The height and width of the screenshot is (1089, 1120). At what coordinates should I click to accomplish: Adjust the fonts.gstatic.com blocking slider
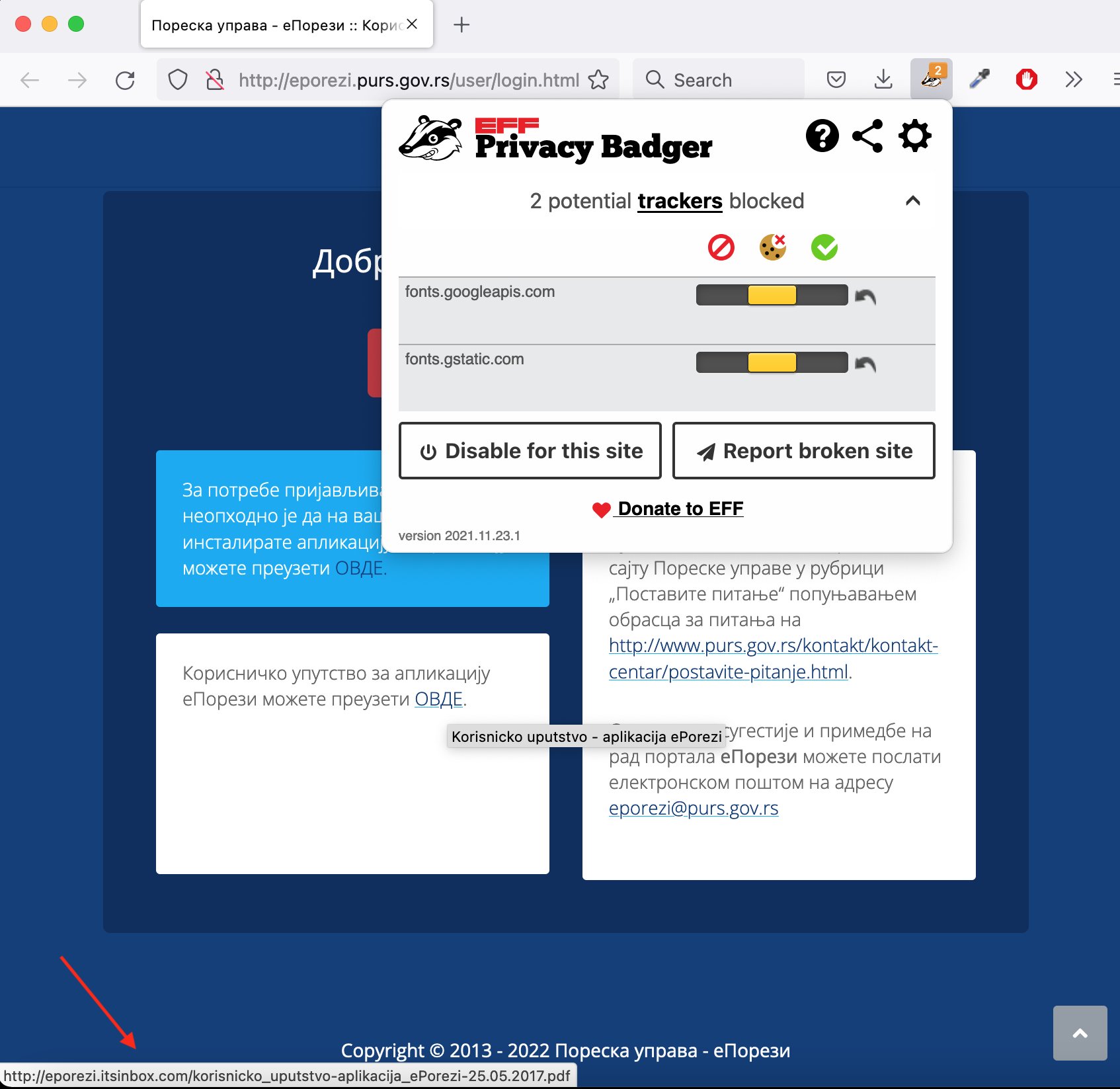click(x=772, y=362)
